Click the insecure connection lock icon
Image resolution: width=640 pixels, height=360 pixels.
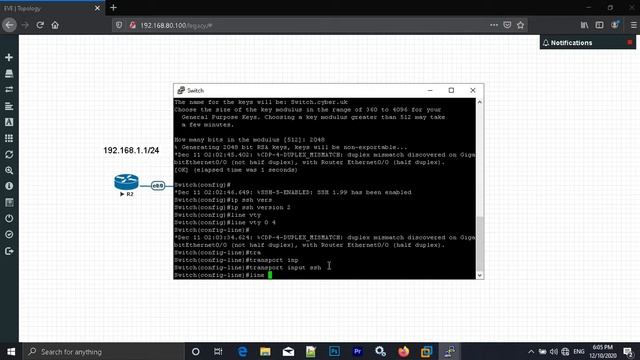click(132, 25)
